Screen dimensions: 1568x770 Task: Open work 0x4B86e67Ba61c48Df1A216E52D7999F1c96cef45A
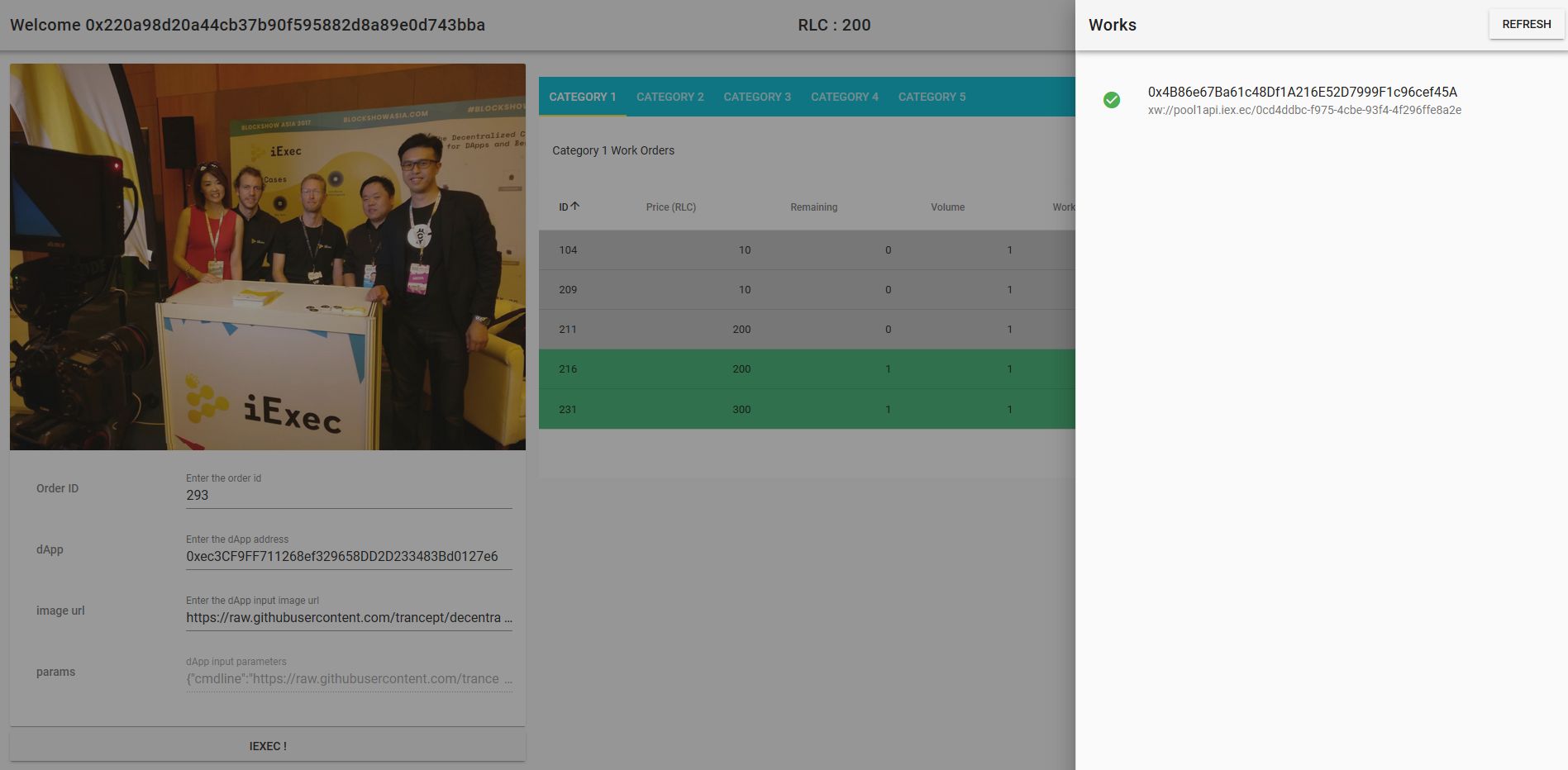(x=1302, y=92)
